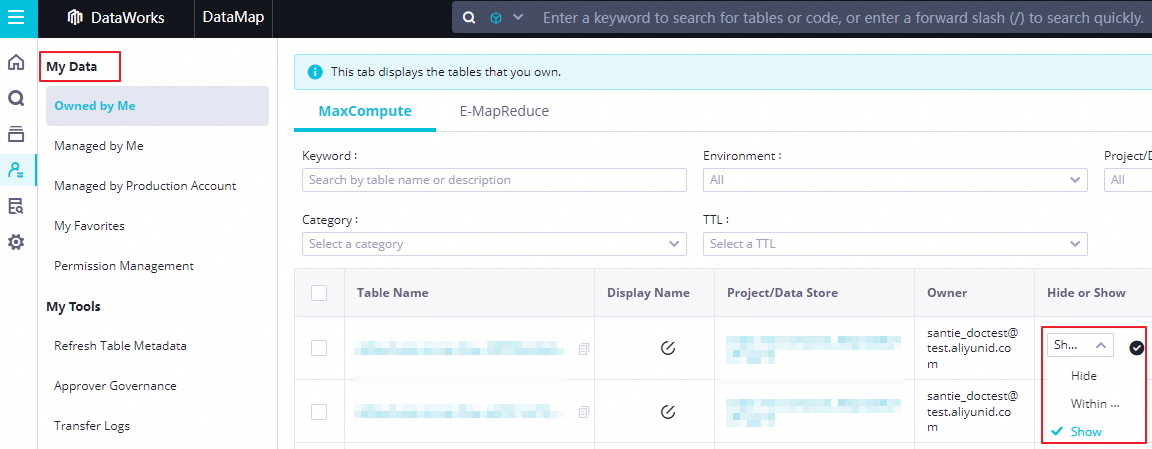Click the DataWorks title text
Image resolution: width=1152 pixels, height=449 pixels.
[x=128, y=18]
